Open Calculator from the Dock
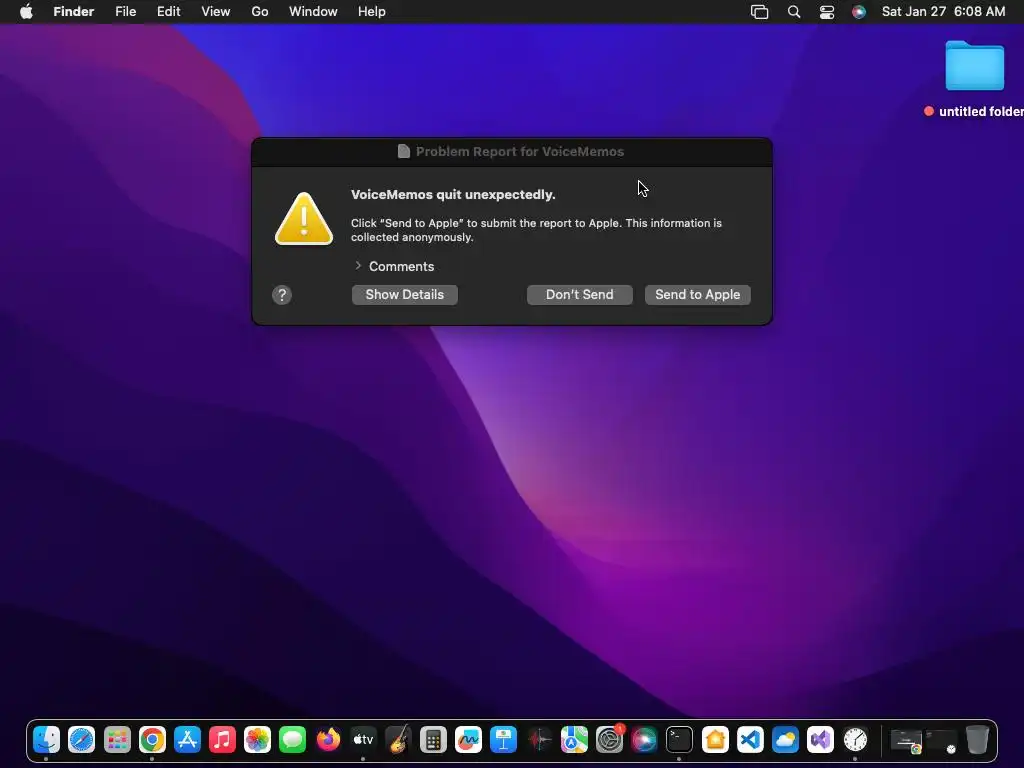The height and width of the screenshot is (768, 1024). 433,740
